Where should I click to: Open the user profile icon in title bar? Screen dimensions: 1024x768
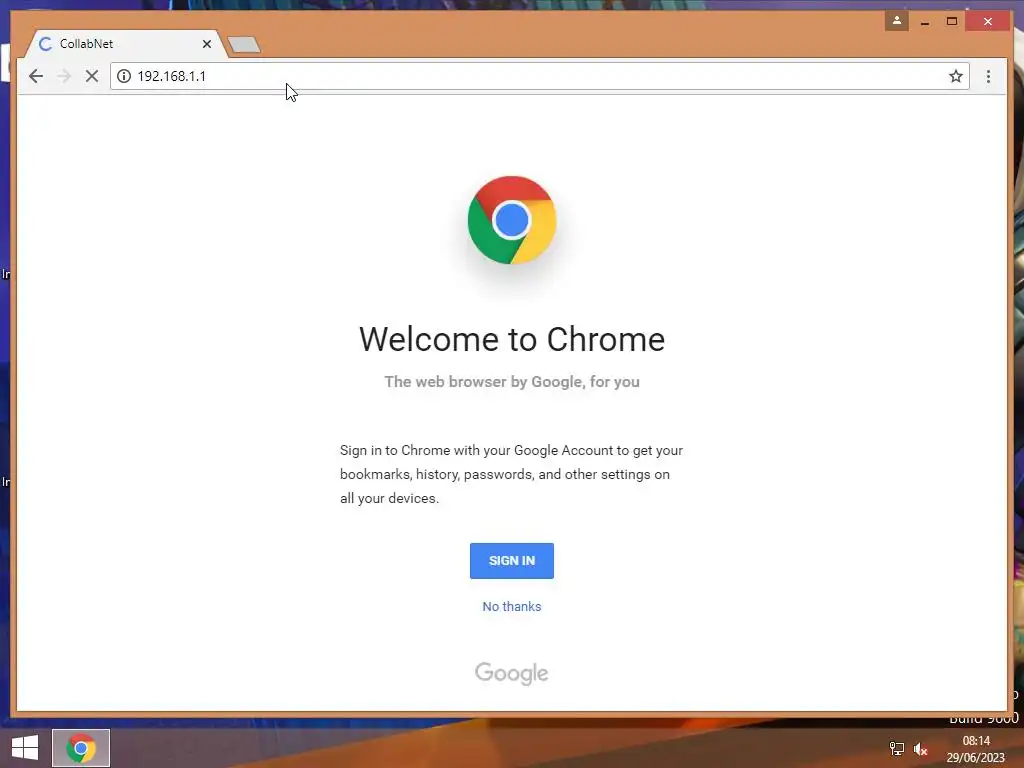click(897, 21)
